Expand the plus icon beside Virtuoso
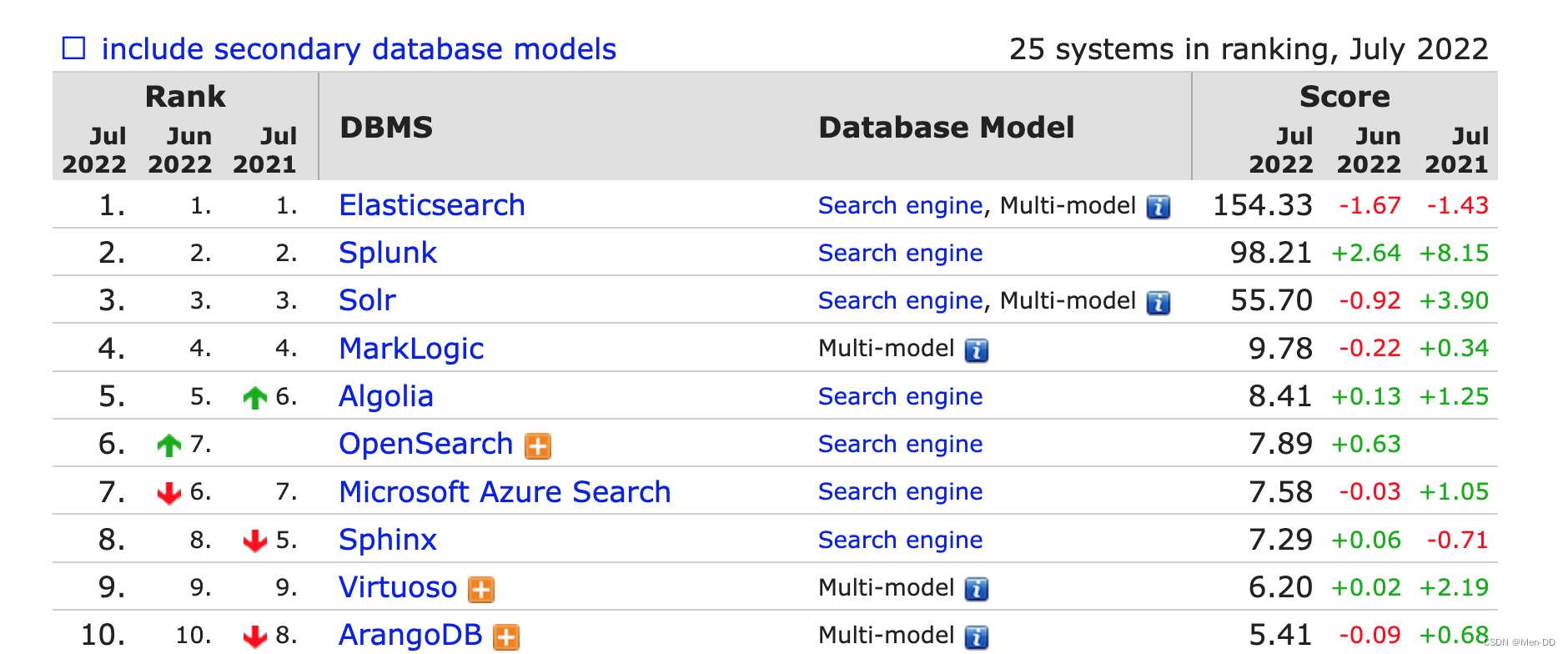Screen dimensions: 1568x654 pyautogui.click(x=481, y=590)
